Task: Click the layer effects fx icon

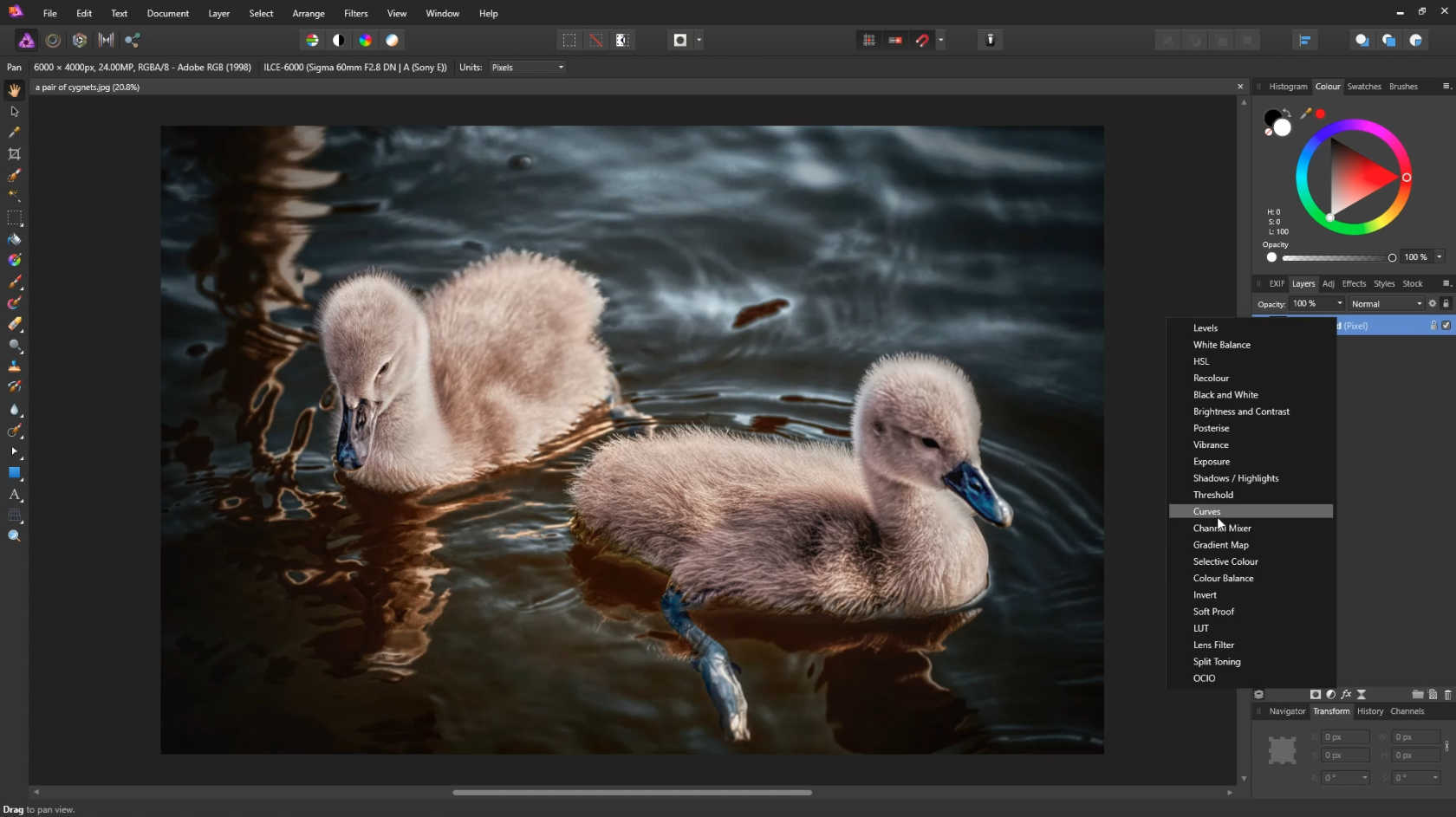Action: click(1346, 694)
